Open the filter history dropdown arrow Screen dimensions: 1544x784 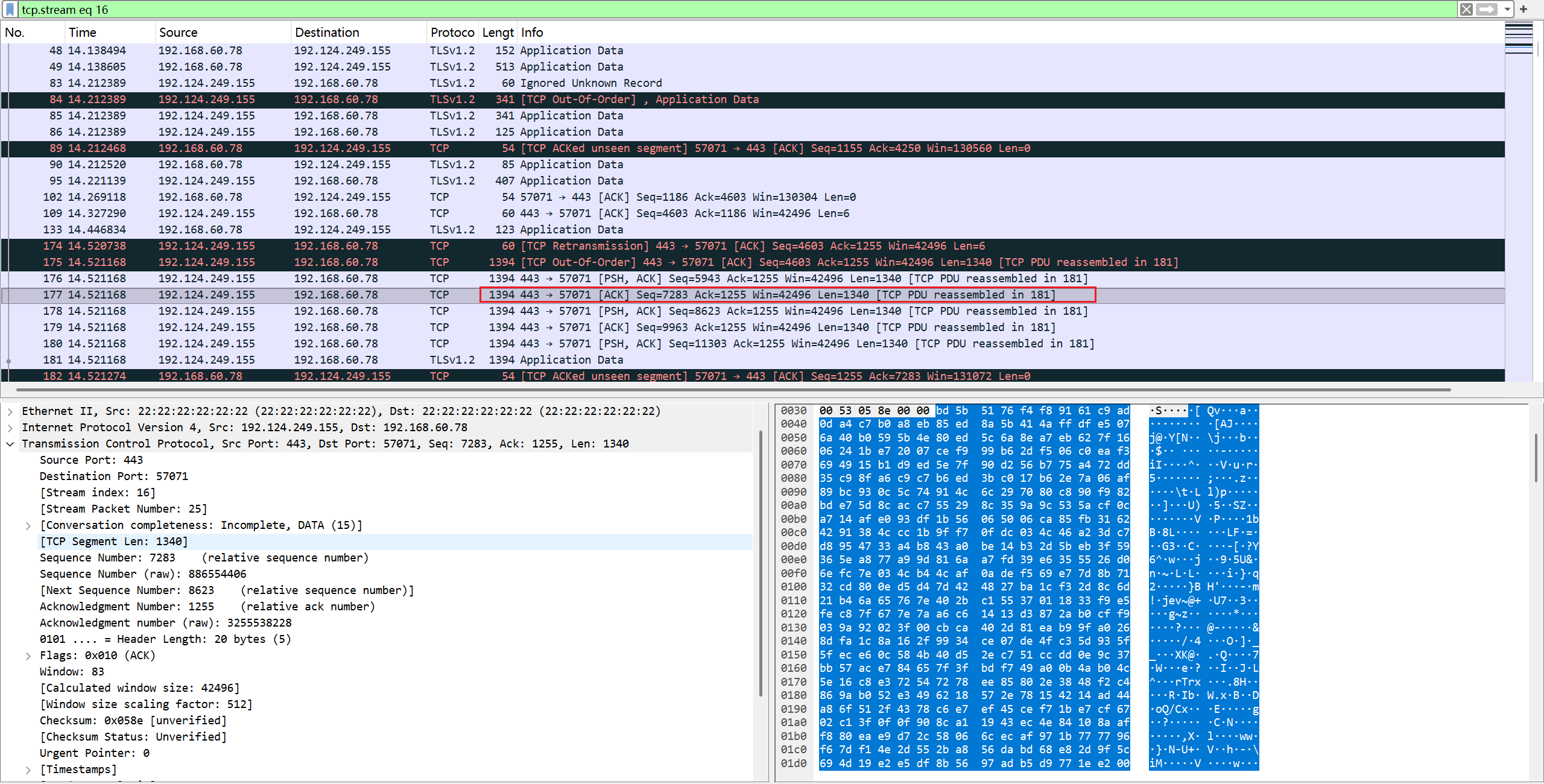pos(1507,10)
